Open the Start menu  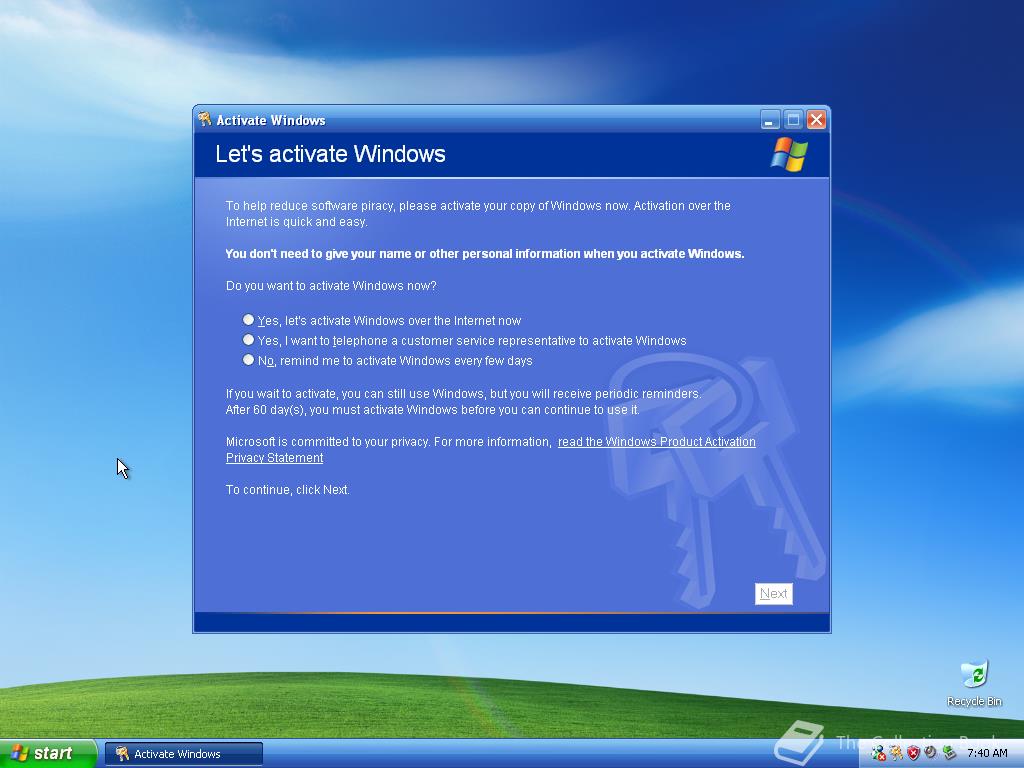point(48,754)
